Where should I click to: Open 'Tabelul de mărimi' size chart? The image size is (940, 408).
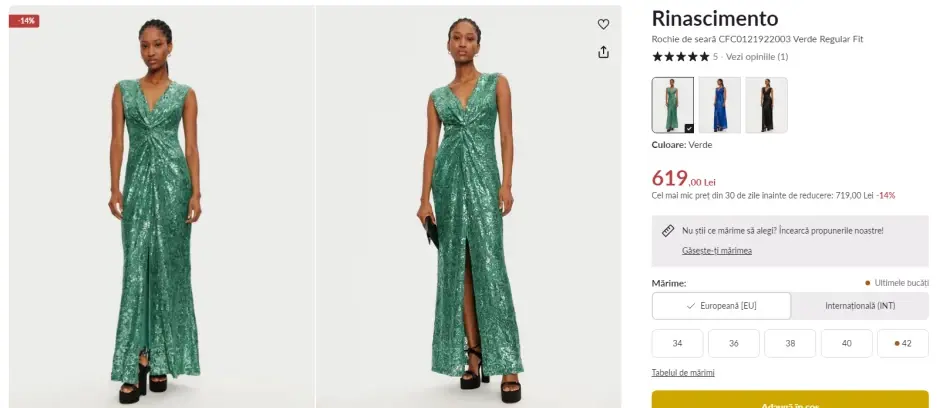(x=682, y=373)
